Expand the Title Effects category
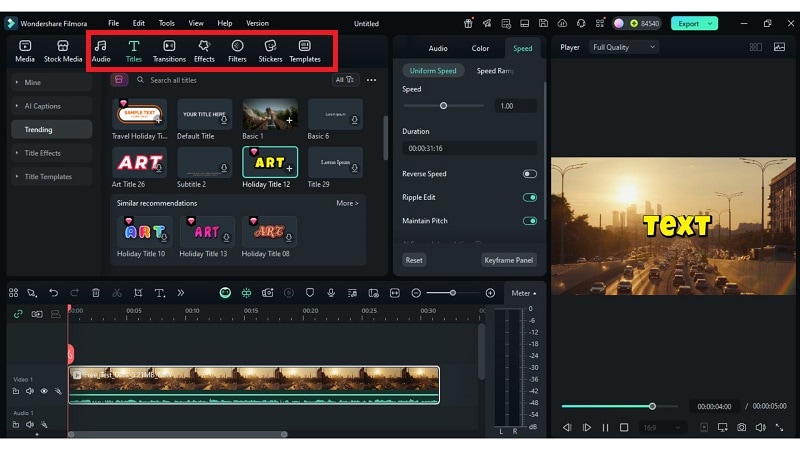The height and width of the screenshot is (450, 800). click(52, 153)
